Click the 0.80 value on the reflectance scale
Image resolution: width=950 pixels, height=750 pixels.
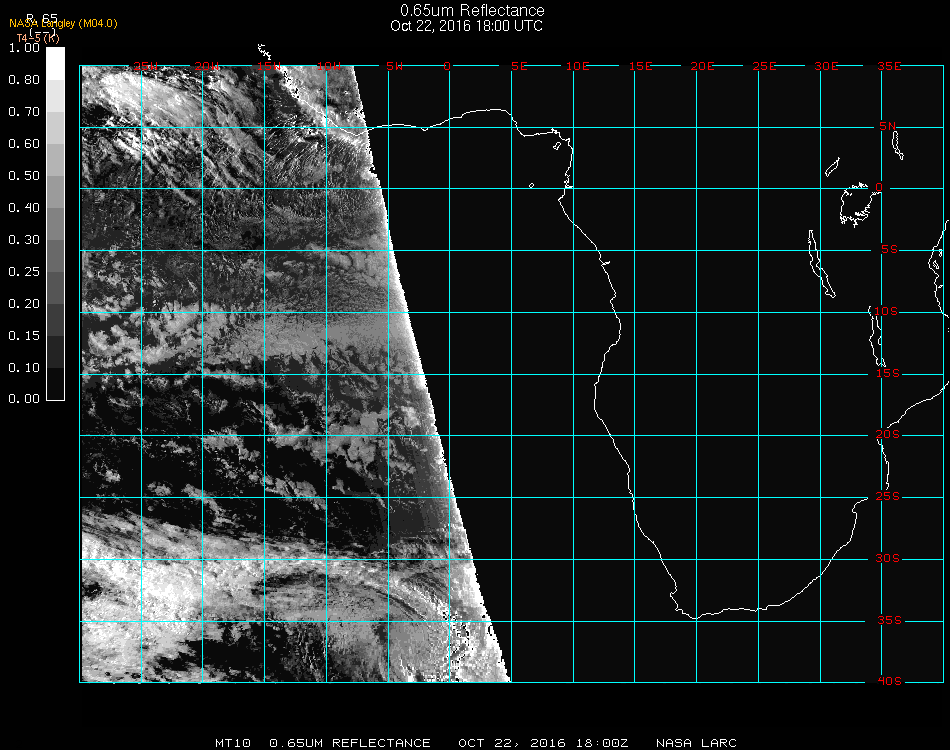click(x=24, y=80)
